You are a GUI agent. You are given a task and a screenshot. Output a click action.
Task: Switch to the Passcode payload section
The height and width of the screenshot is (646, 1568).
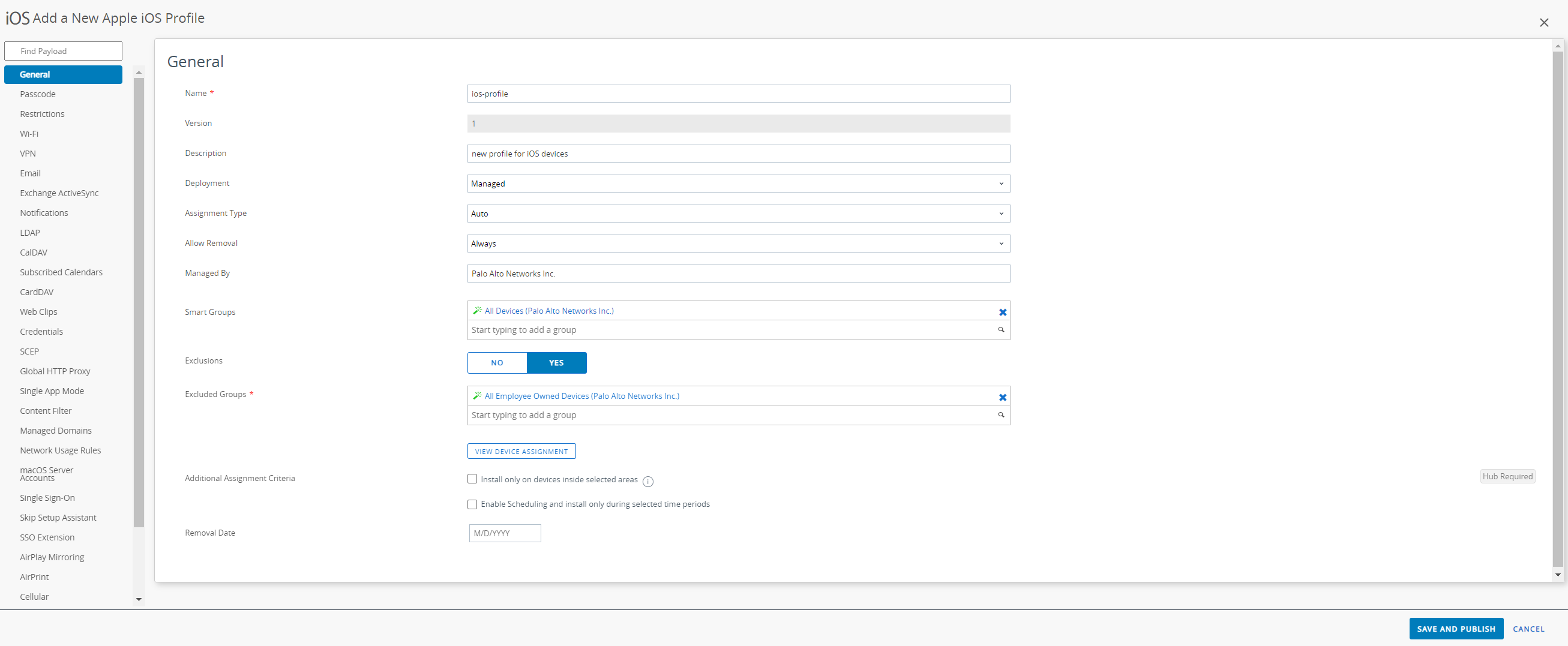[x=38, y=94]
